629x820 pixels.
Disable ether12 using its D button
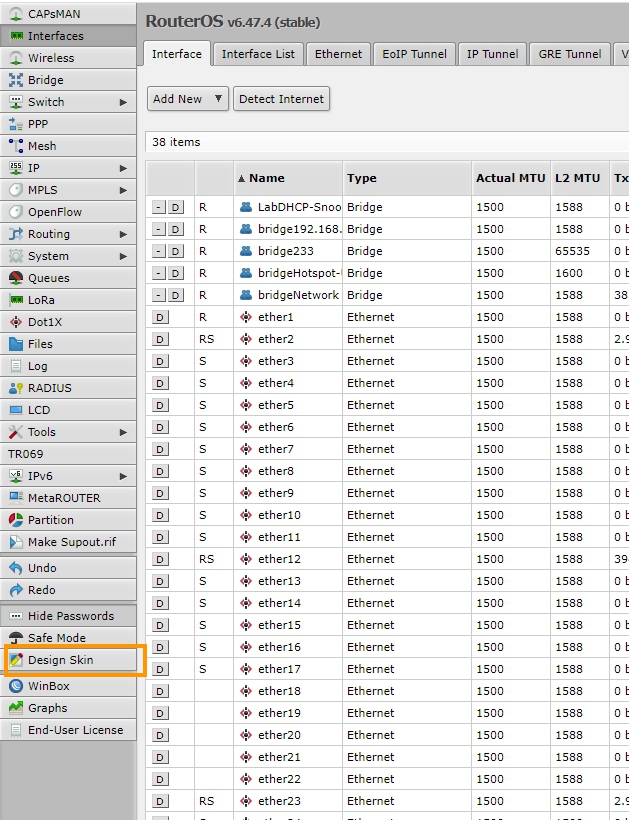click(x=160, y=559)
